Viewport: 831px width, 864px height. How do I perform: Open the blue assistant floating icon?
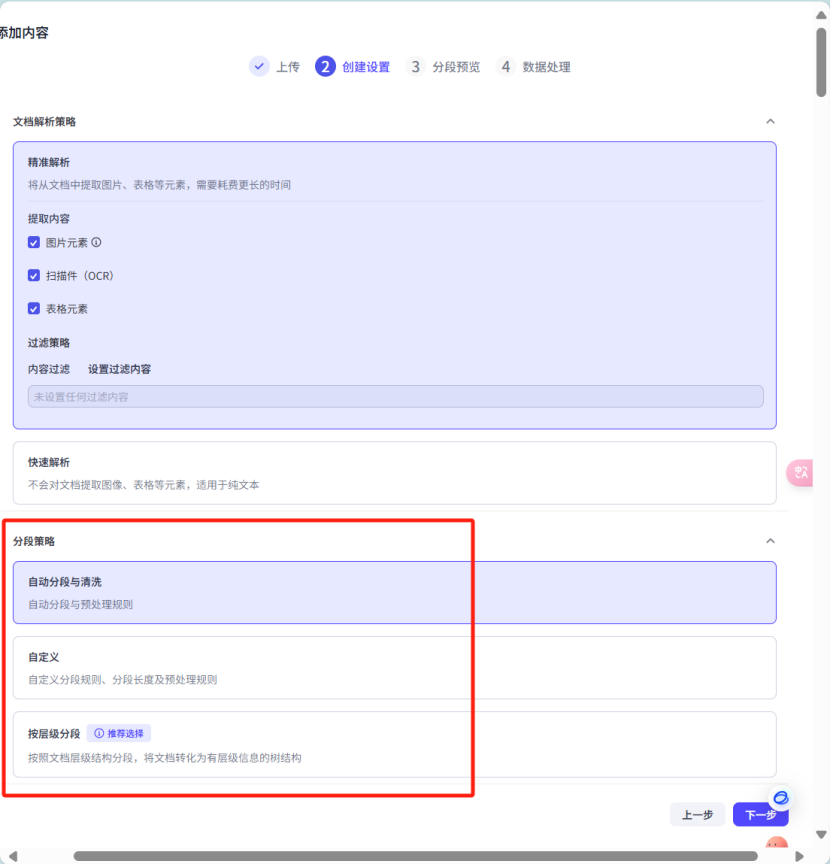[781, 797]
